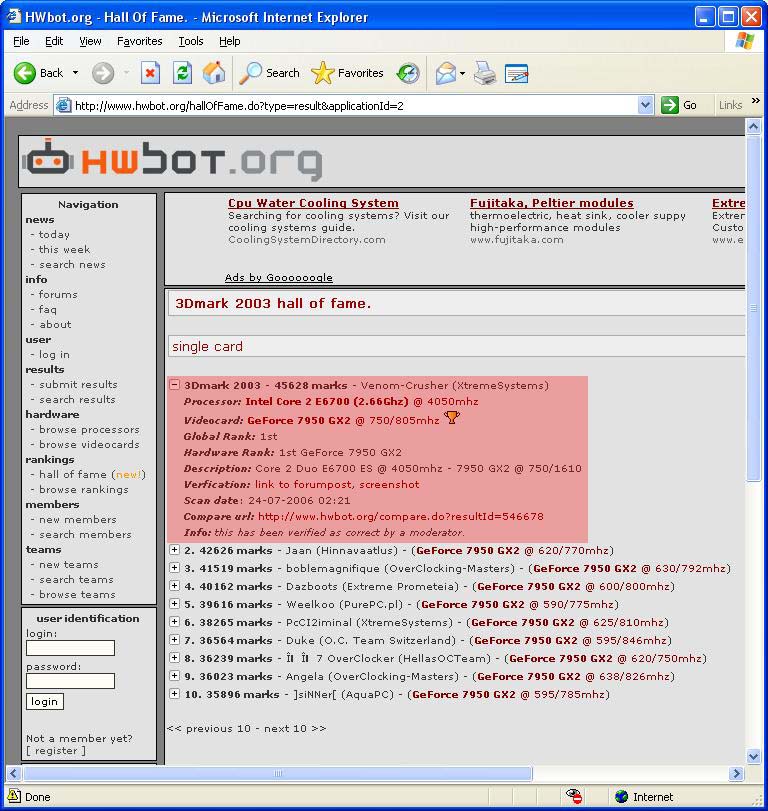Expand result 10 by ]siNNer[
This screenshot has height=811, width=768.
(175, 694)
